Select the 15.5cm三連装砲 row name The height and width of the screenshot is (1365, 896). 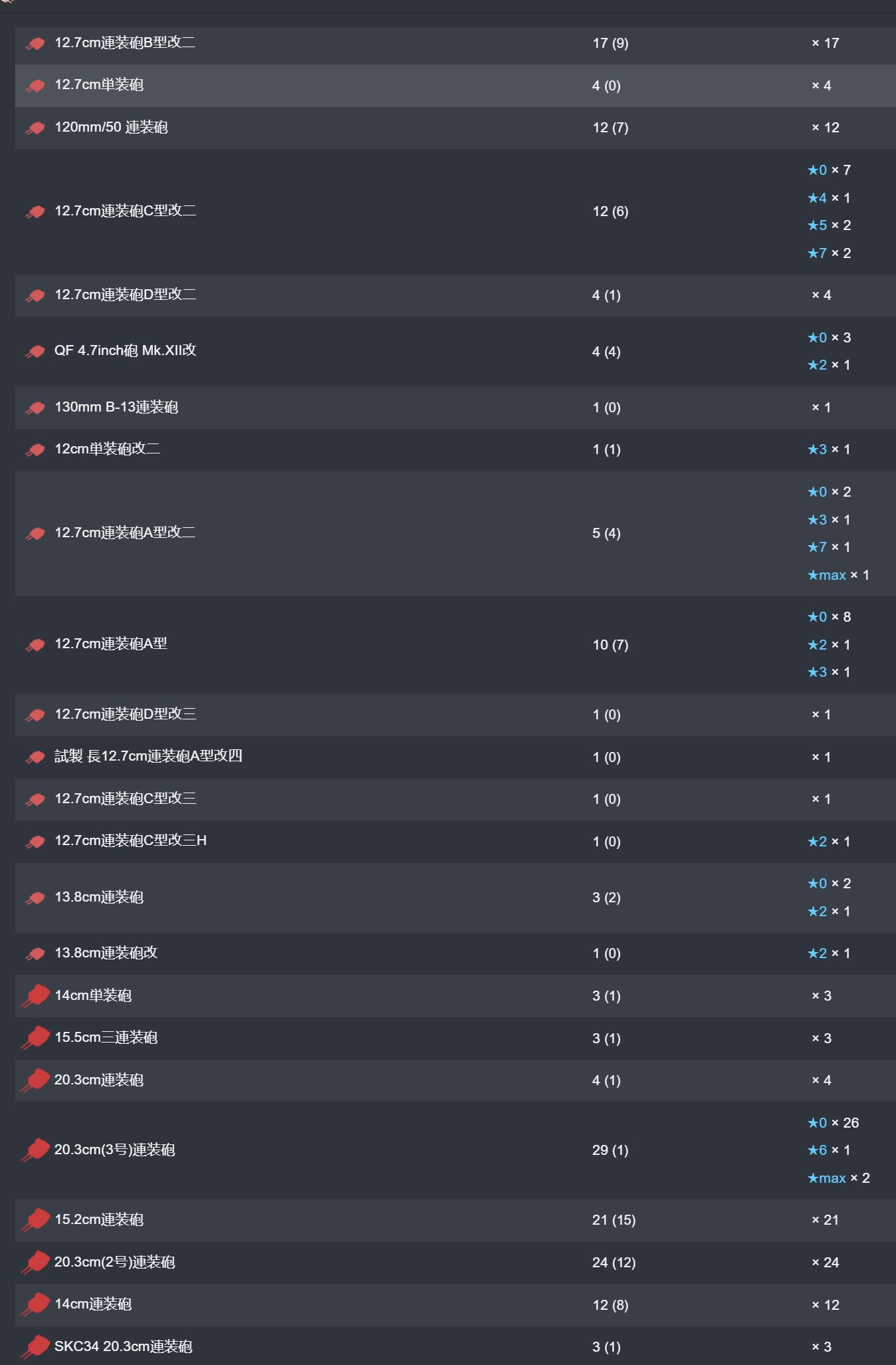click(x=106, y=1037)
